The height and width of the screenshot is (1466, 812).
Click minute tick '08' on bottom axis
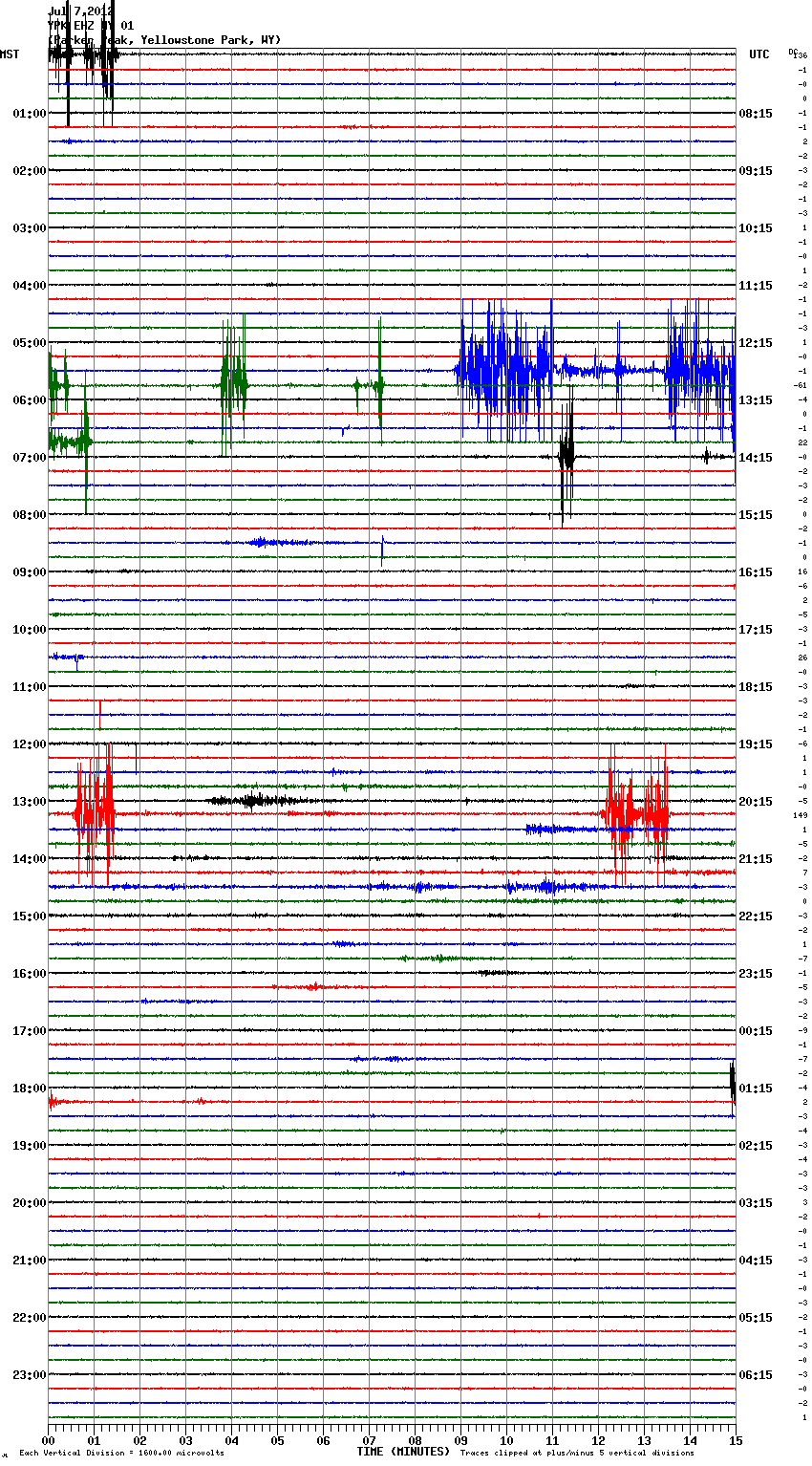[415, 1440]
